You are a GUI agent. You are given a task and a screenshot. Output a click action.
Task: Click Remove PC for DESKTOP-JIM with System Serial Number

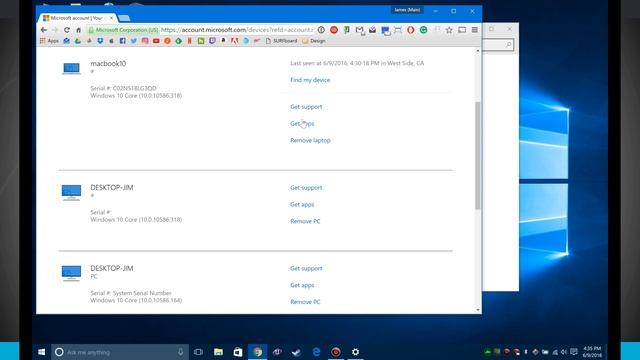click(305, 302)
